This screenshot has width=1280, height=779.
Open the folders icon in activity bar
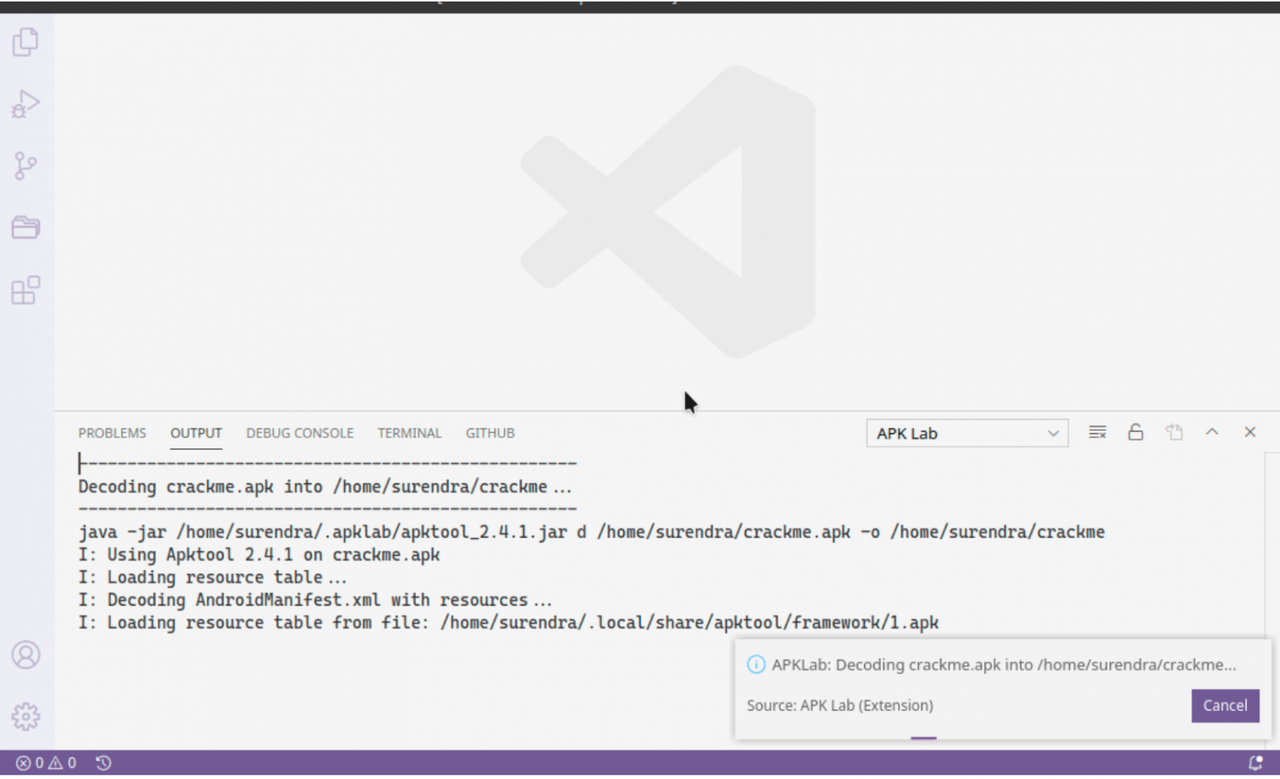pyautogui.click(x=26, y=227)
